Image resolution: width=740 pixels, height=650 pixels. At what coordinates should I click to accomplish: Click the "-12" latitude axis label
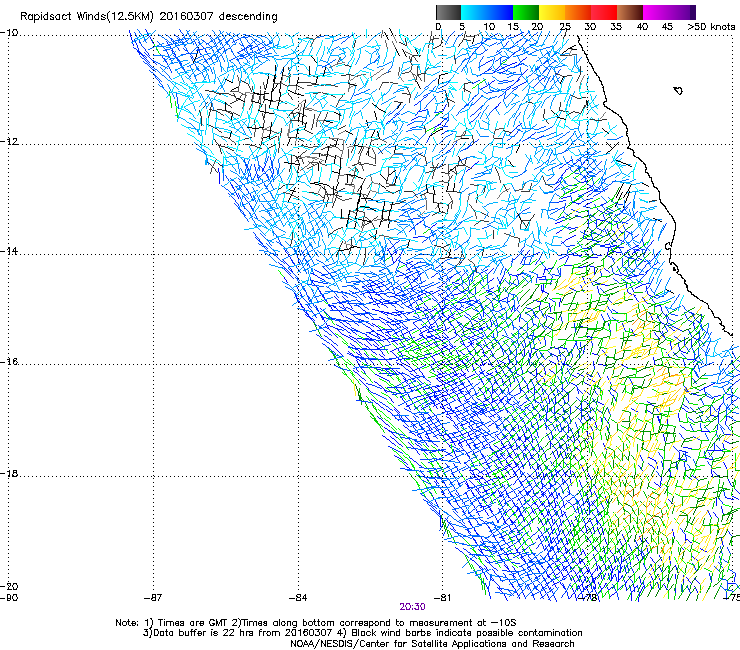click(x=9, y=142)
